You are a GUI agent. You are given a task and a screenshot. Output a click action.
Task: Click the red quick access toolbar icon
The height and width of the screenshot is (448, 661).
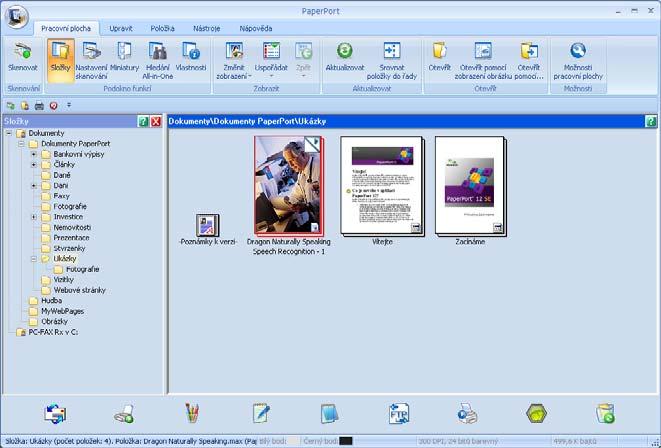tap(54, 106)
